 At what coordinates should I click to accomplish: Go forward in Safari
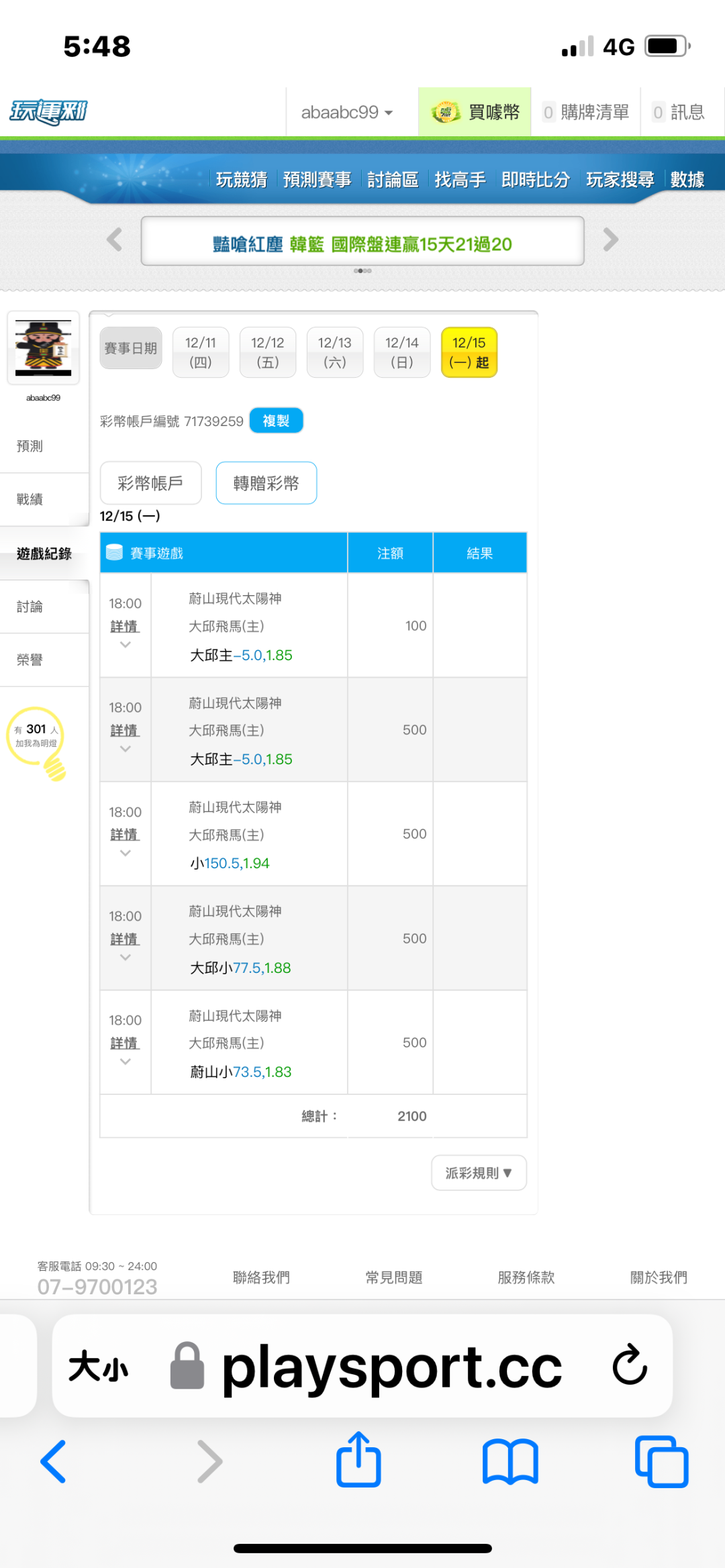pos(209,1461)
